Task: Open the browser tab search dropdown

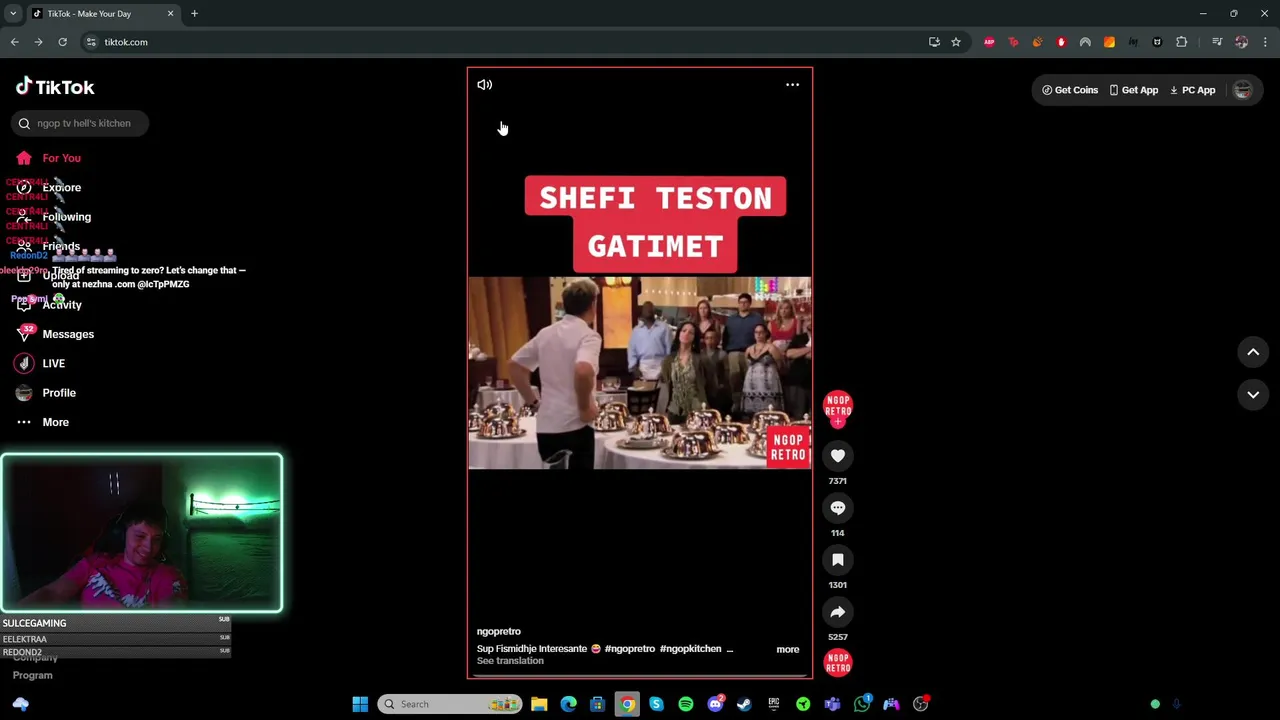Action: (13, 14)
